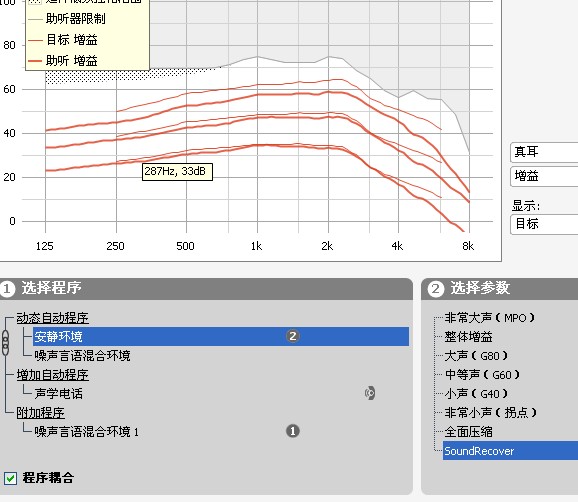This screenshot has width=578, height=502.
Task: Click the phone icon beside 声学电话
Action: [370, 393]
